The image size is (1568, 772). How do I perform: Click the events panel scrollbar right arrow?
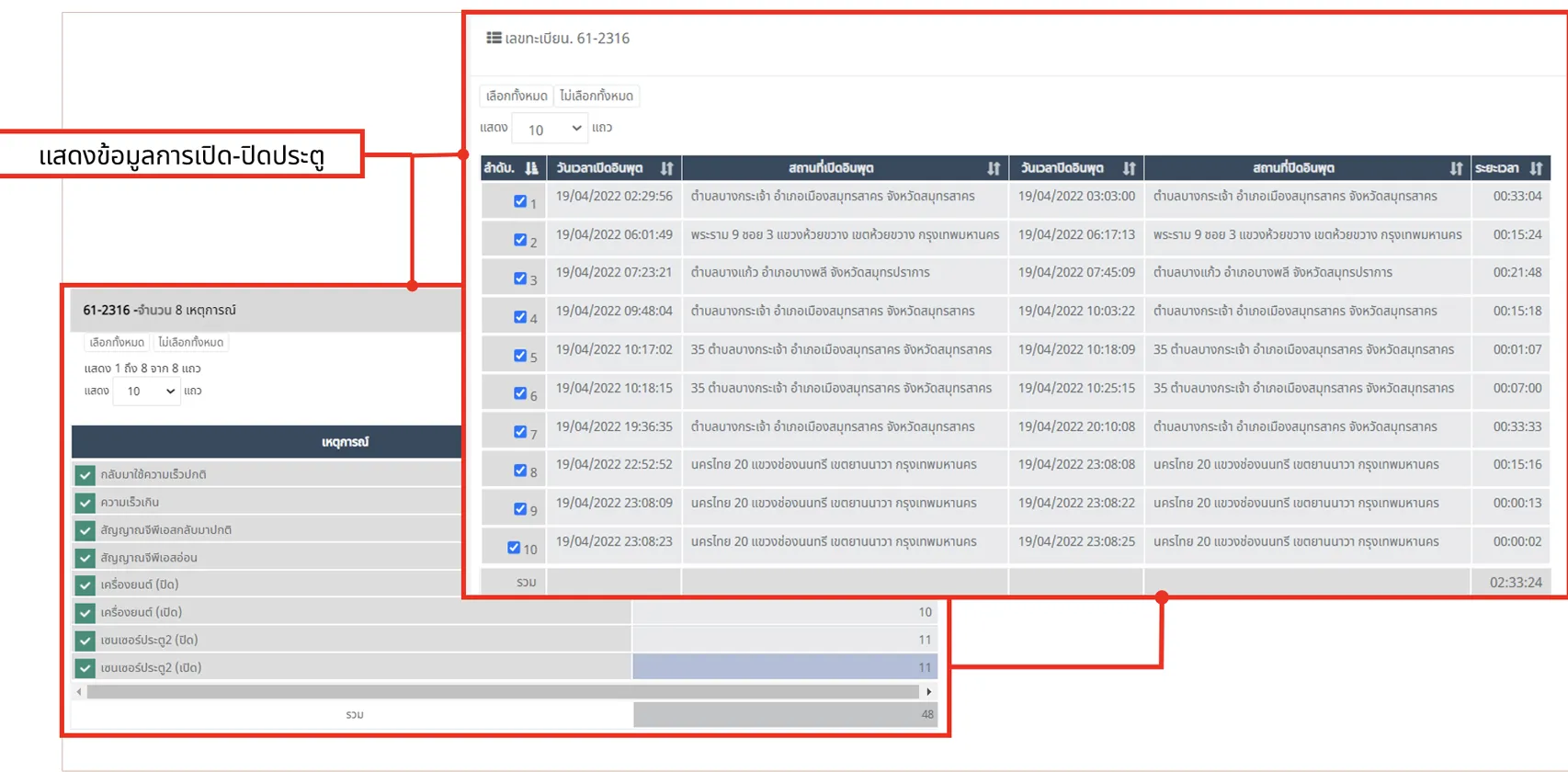(929, 691)
